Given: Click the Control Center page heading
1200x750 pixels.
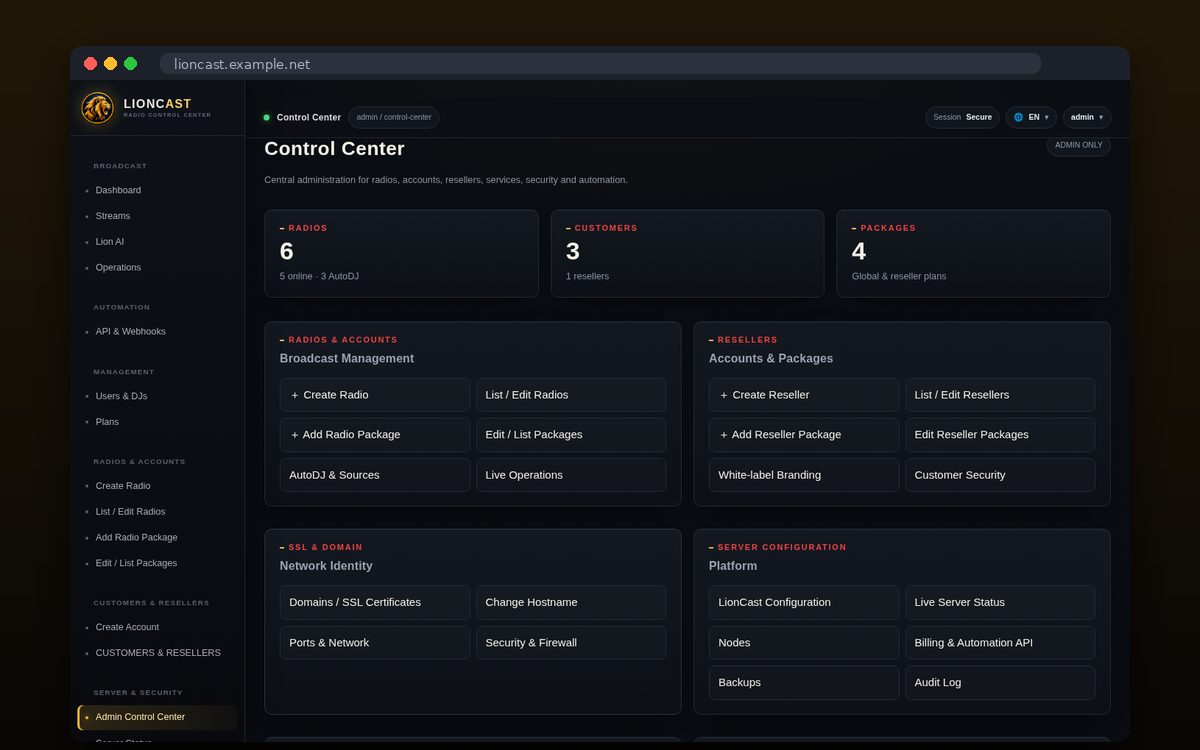Looking at the screenshot, I should tap(334, 149).
